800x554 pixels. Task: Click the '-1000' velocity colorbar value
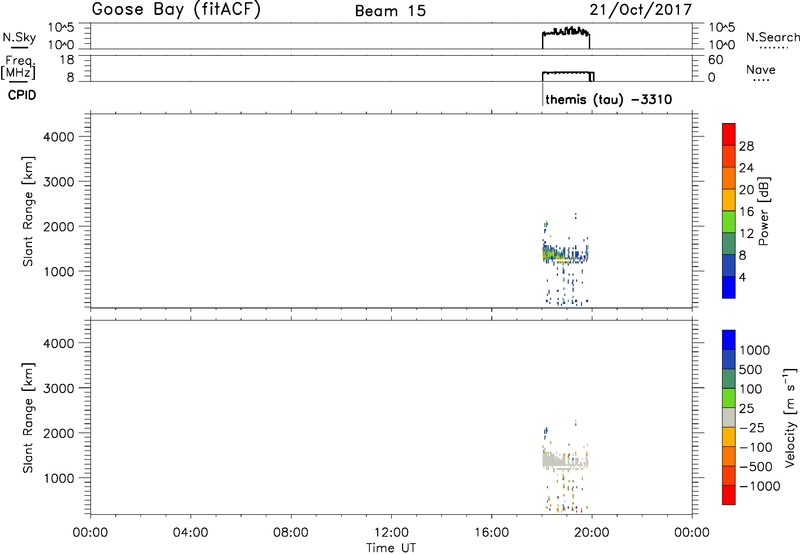pyautogui.click(x=760, y=486)
